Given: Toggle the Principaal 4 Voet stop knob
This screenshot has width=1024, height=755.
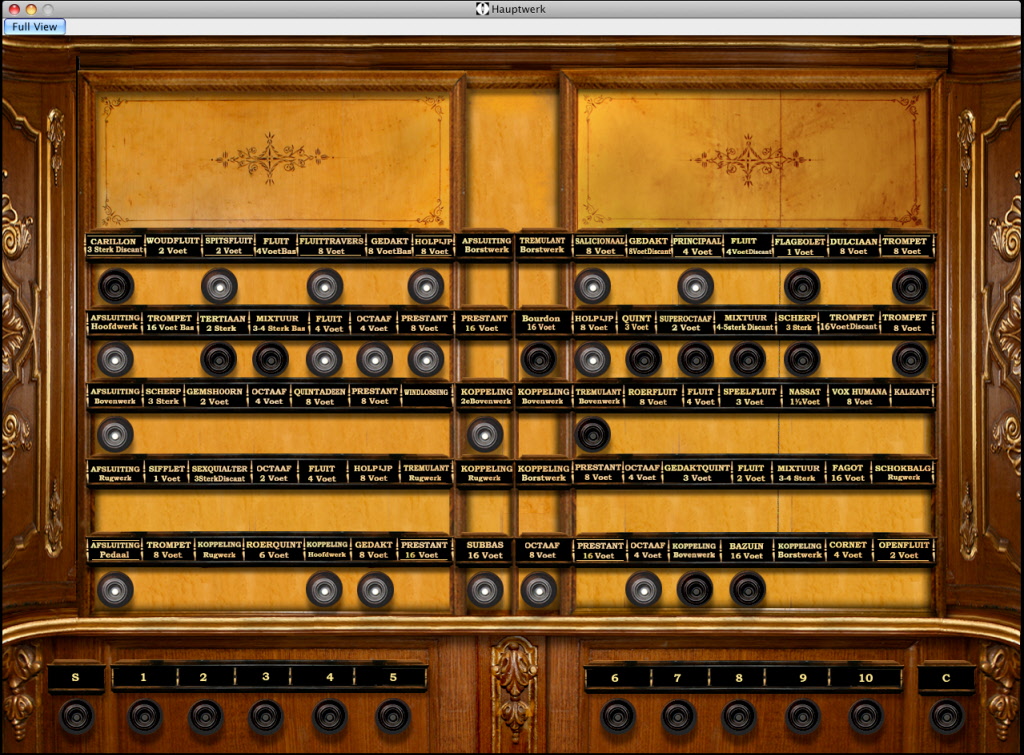Looking at the screenshot, I should pyautogui.click(x=696, y=286).
